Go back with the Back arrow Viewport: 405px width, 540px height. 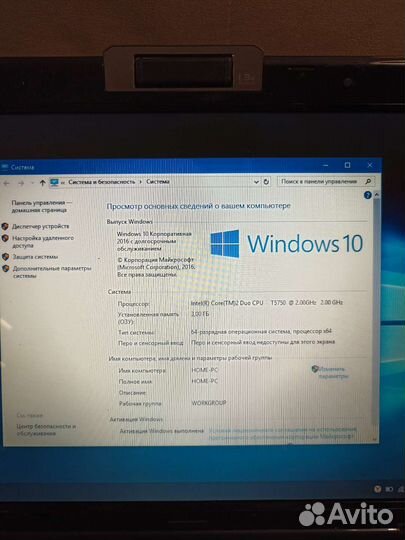point(6,184)
